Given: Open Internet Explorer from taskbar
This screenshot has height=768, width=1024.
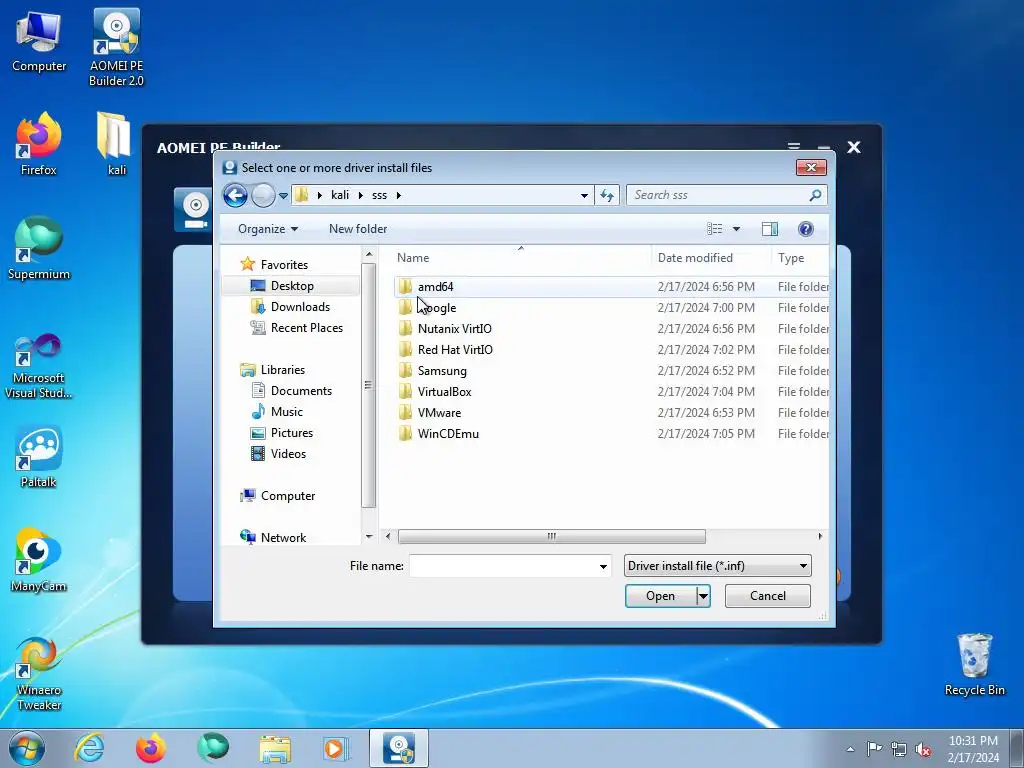Looking at the screenshot, I should point(89,748).
